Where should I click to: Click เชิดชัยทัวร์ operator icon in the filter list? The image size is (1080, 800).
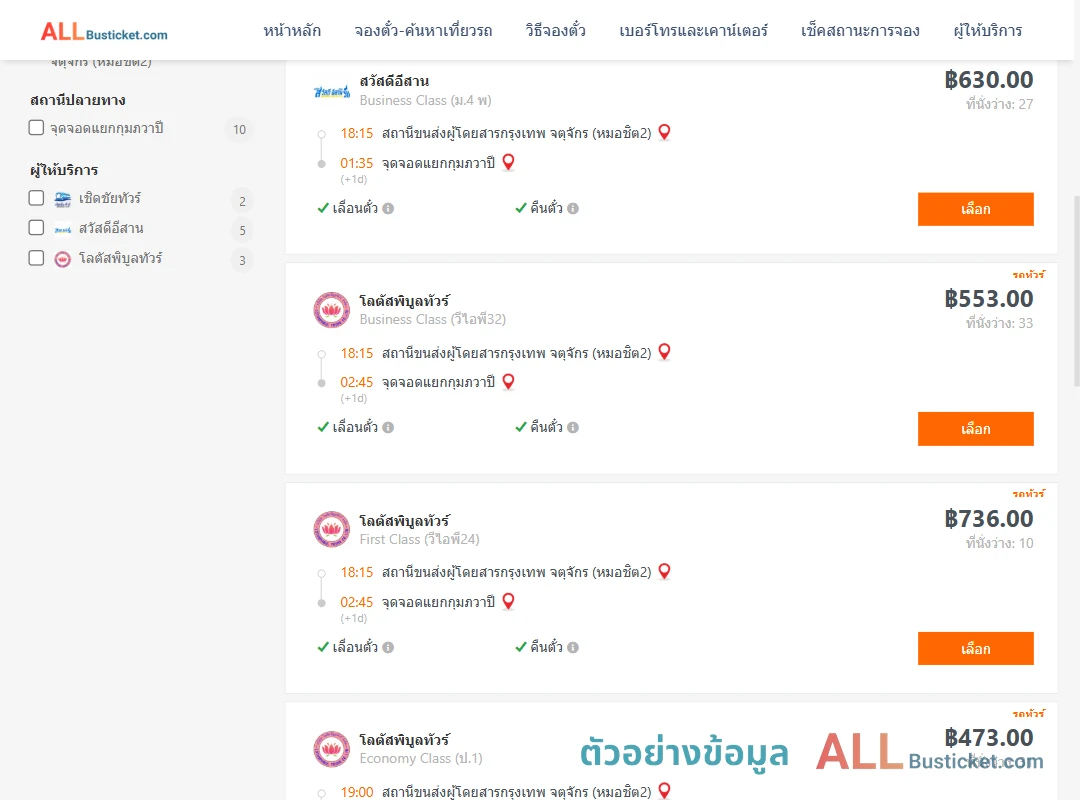pos(63,199)
